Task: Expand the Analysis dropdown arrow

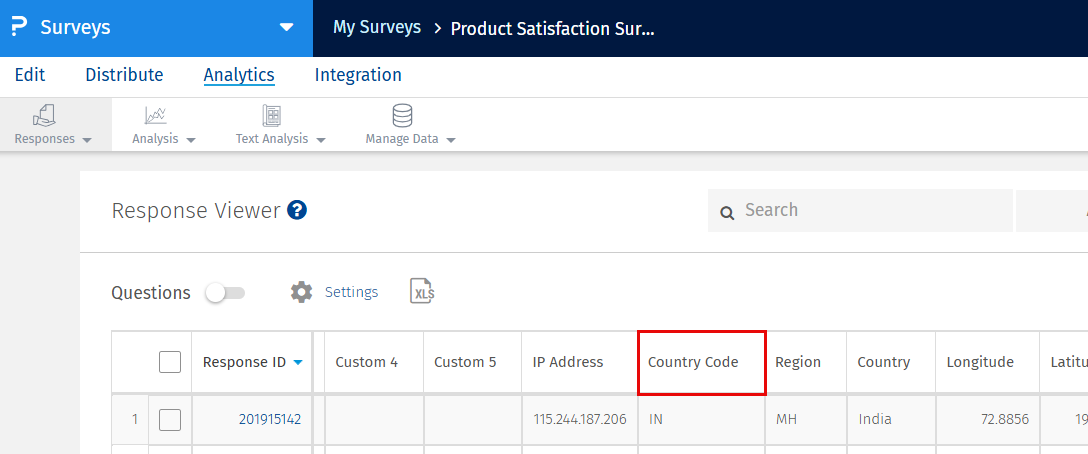Action: [x=191, y=140]
